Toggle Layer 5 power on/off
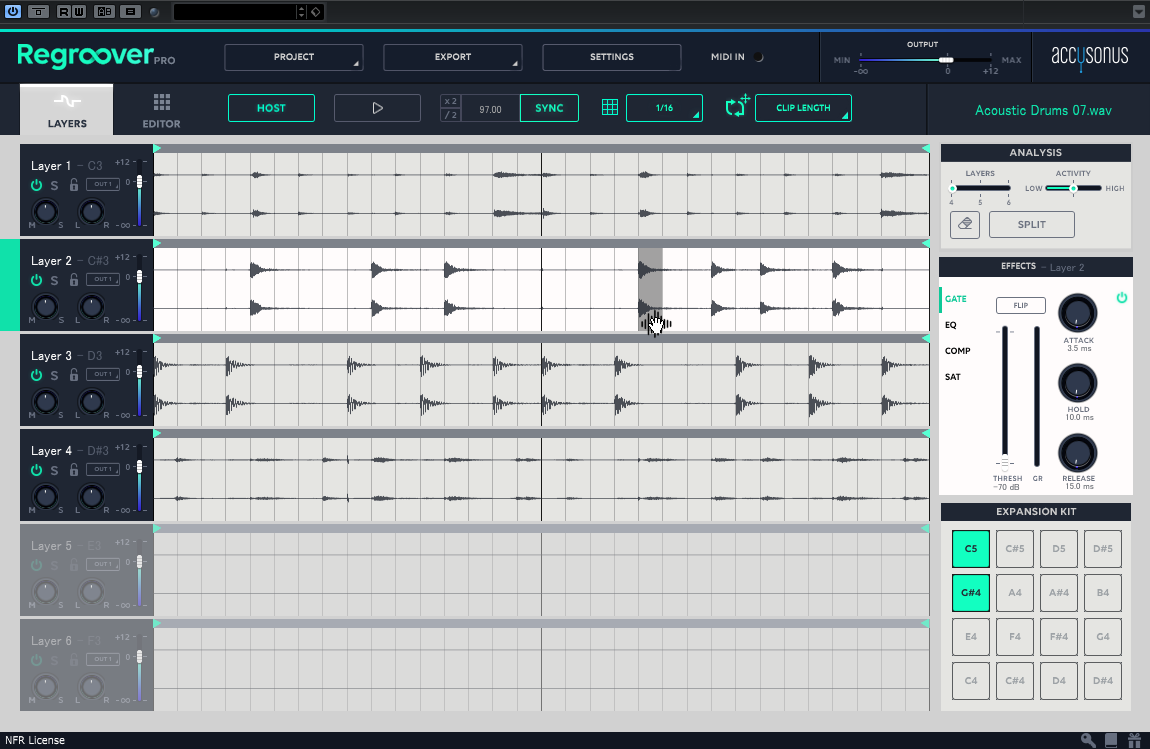 coord(36,566)
